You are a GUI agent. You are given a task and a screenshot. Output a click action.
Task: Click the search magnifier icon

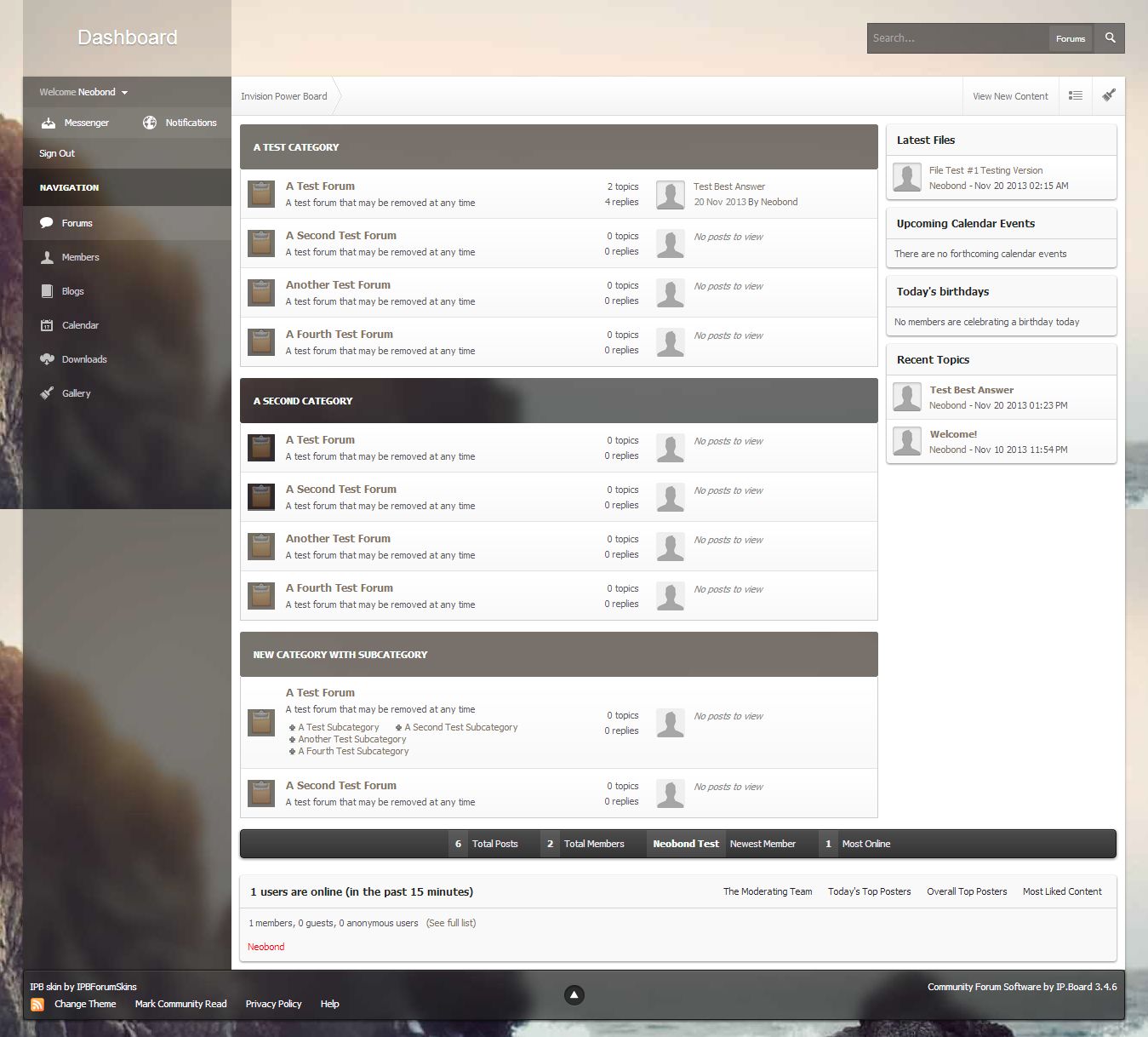[x=1110, y=38]
